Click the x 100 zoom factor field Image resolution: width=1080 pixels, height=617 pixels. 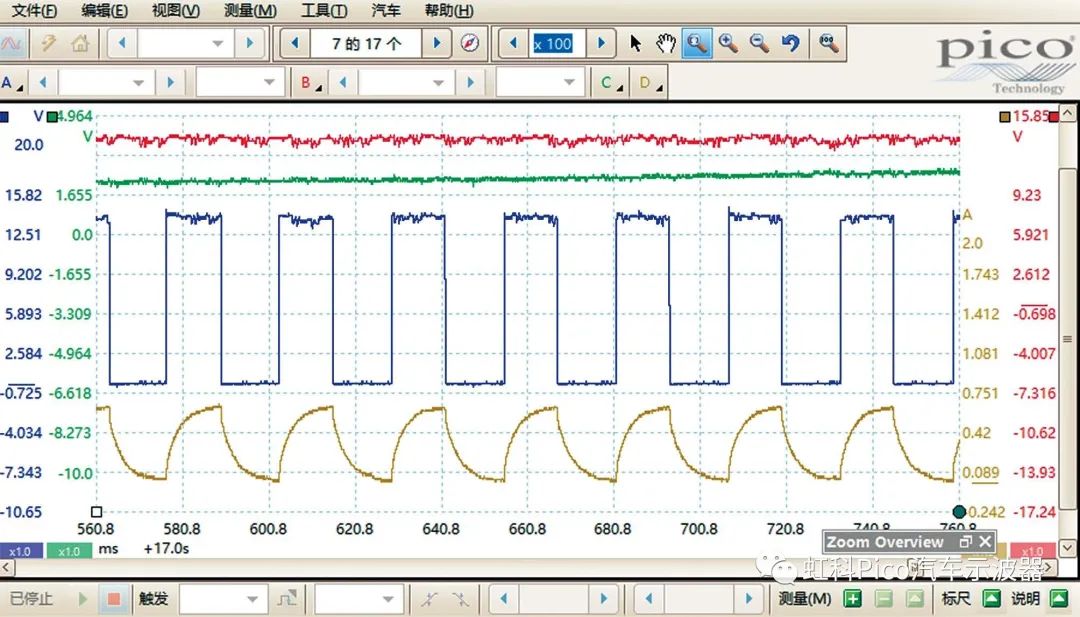coord(553,43)
